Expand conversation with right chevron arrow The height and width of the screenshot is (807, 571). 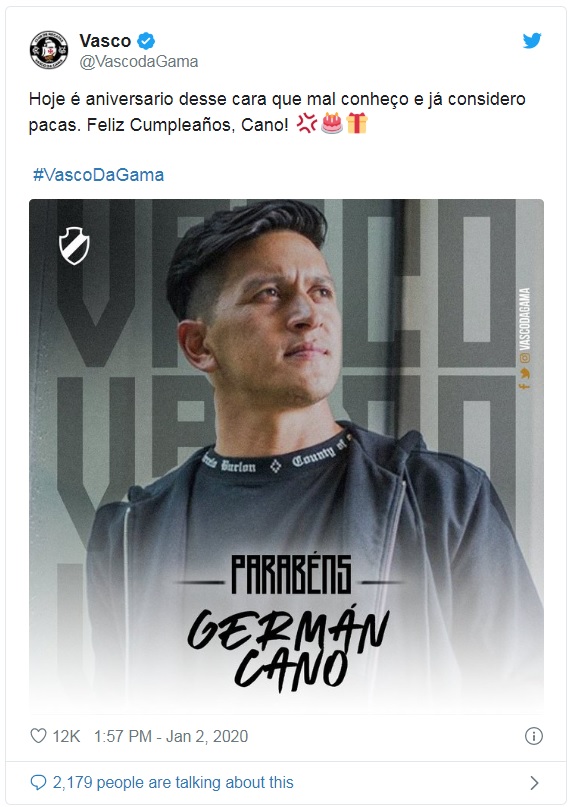tap(534, 783)
